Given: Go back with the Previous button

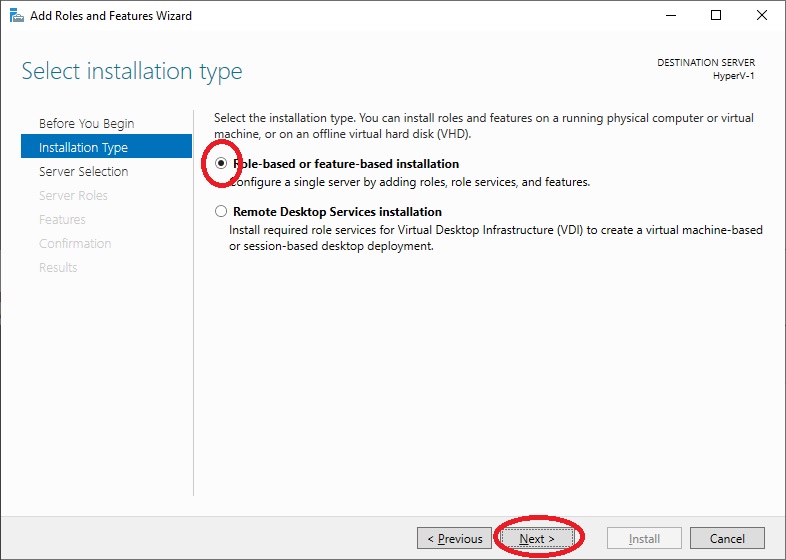Looking at the screenshot, I should click(x=454, y=538).
